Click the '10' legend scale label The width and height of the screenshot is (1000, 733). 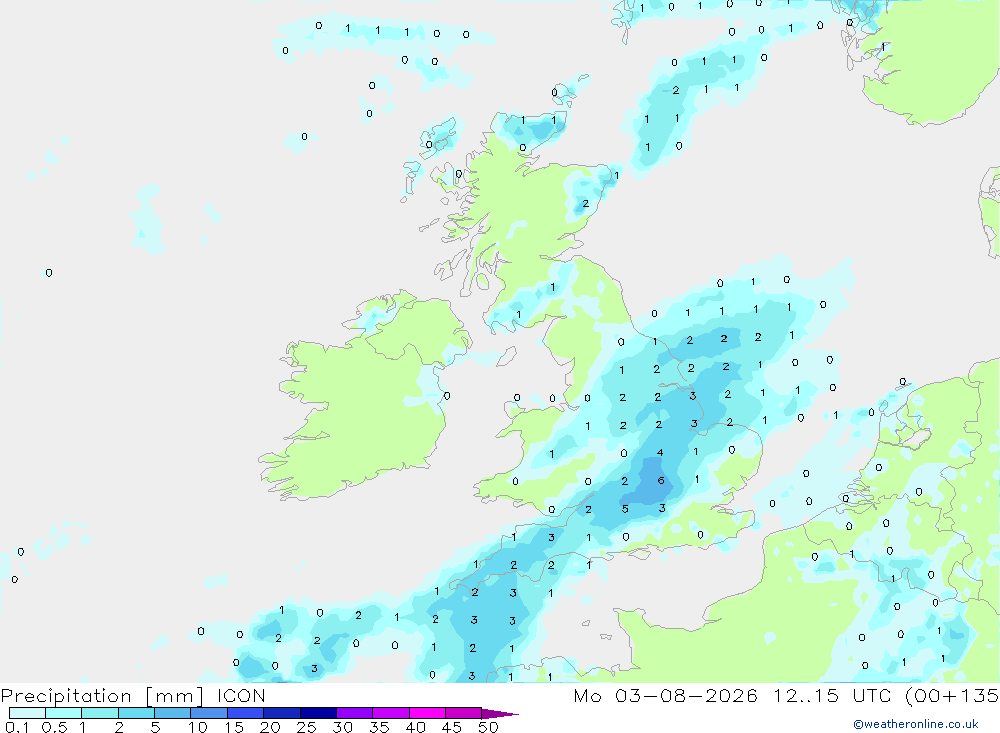point(198,727)
